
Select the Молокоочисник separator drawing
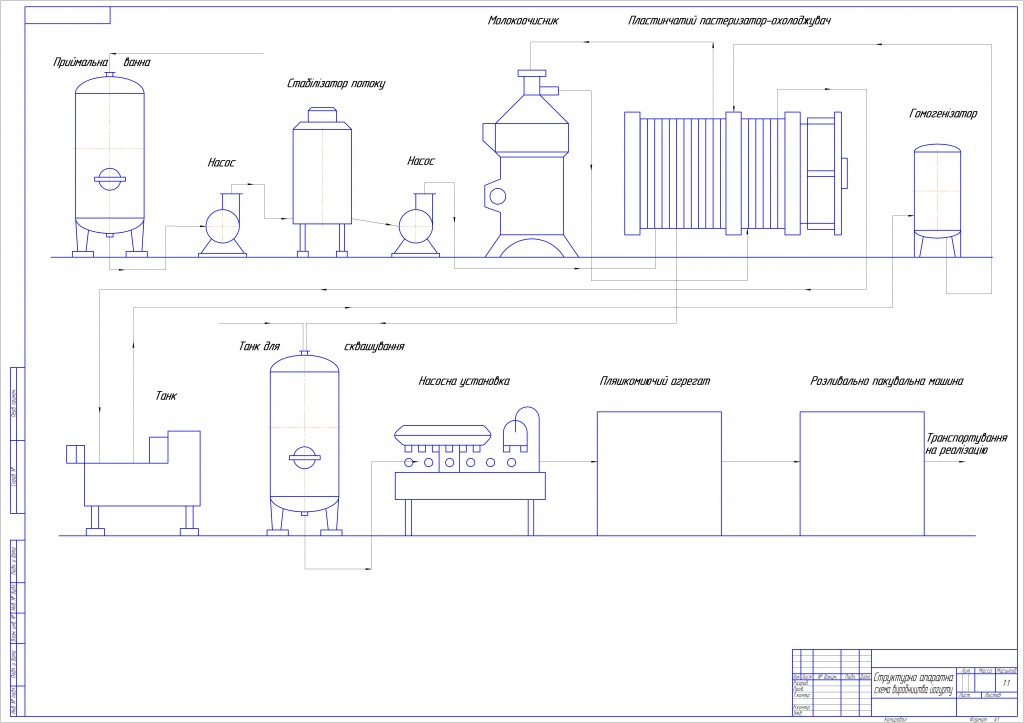[x=532, y=163]
